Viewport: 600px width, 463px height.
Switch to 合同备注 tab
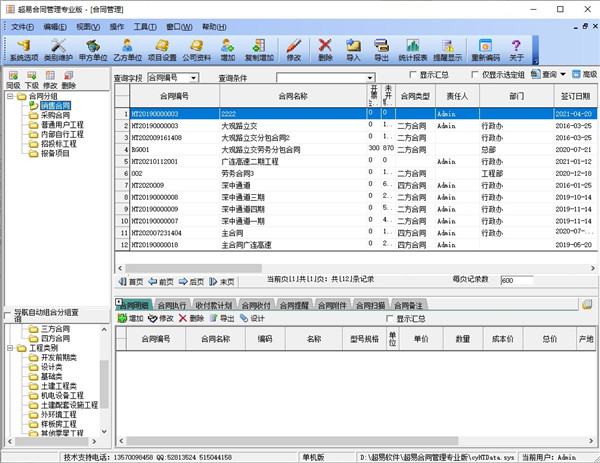[408, 305]
